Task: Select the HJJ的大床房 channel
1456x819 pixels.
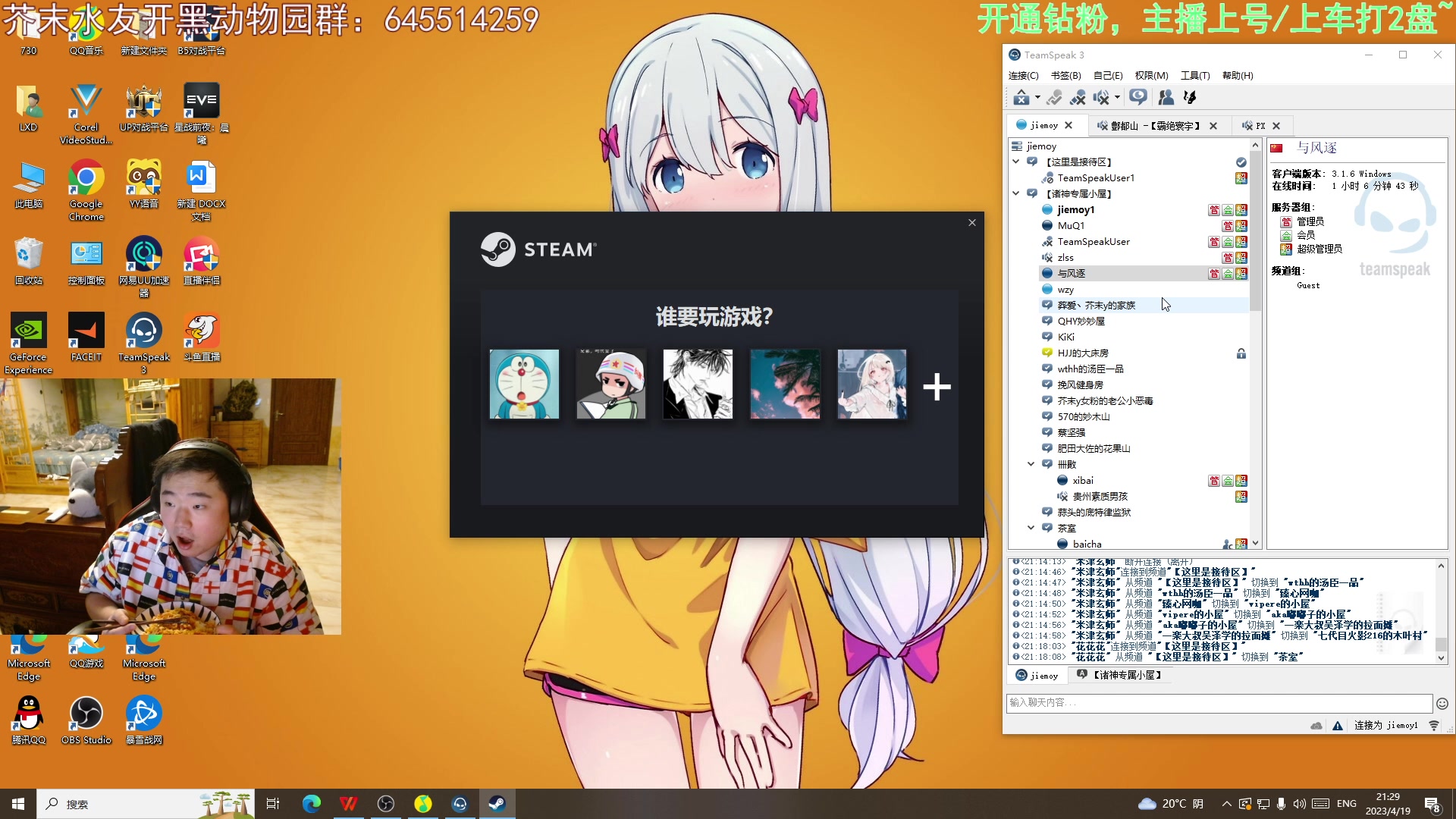Action: 1083,353
